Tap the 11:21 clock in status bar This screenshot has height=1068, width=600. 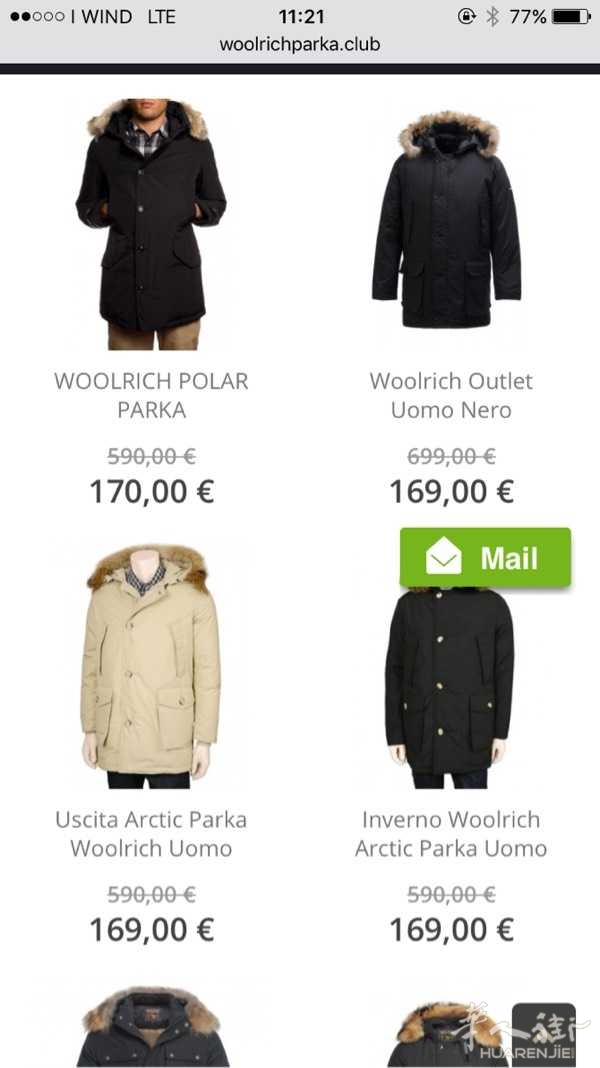click(x=300, y=16)
